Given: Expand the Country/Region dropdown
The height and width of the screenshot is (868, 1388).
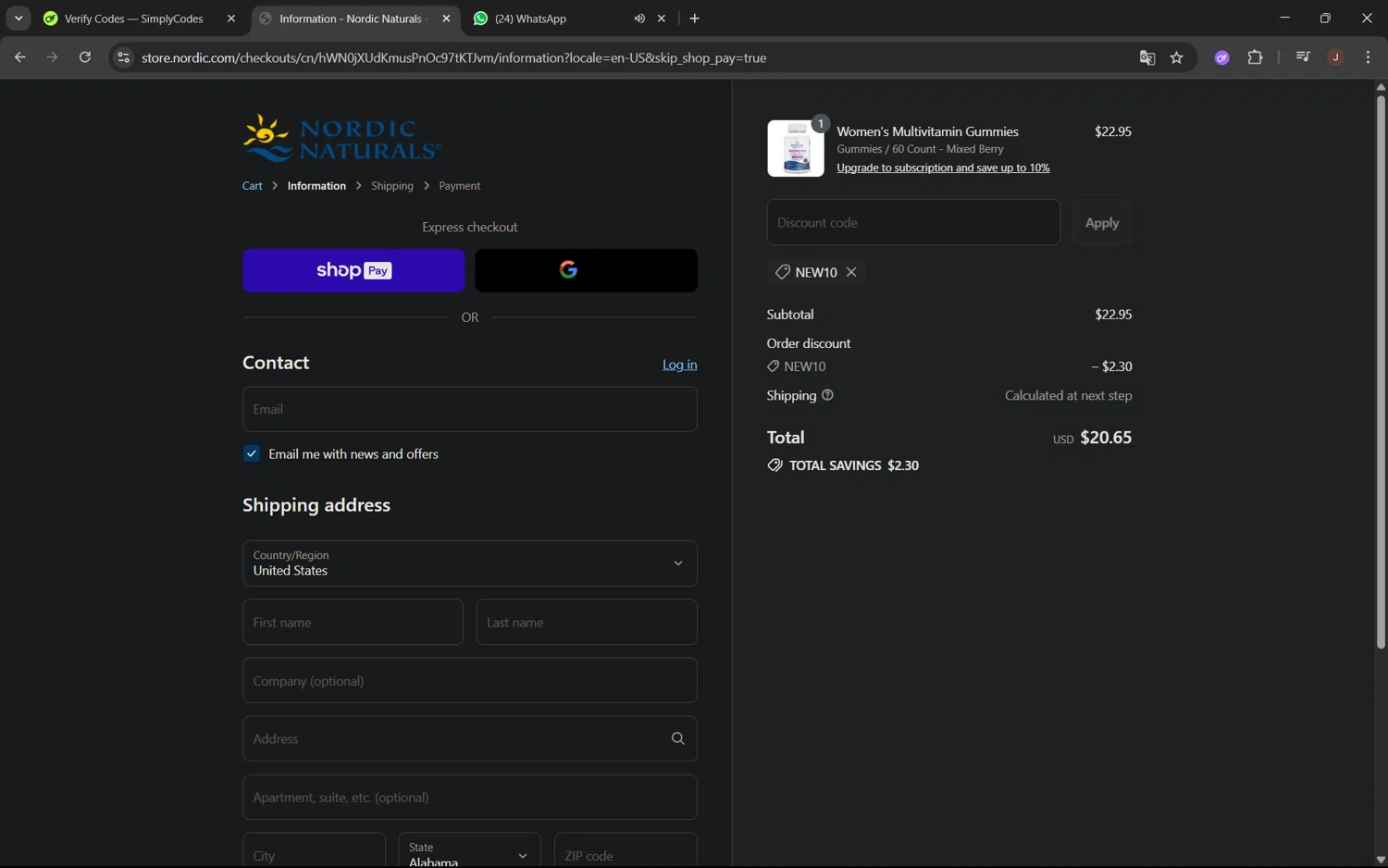Looking at the screenshot, I should pos(470,564).
